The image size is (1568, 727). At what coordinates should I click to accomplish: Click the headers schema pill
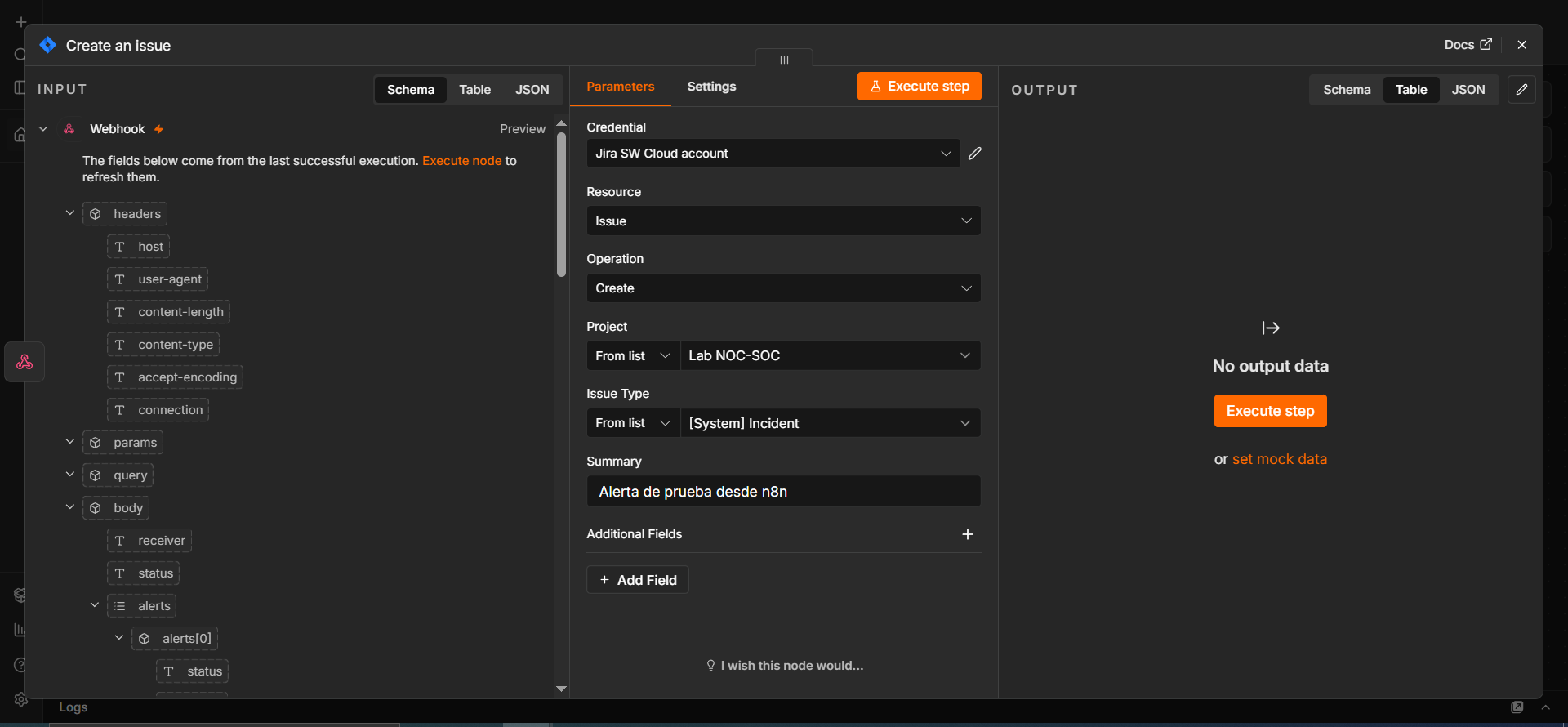[125, 214]
